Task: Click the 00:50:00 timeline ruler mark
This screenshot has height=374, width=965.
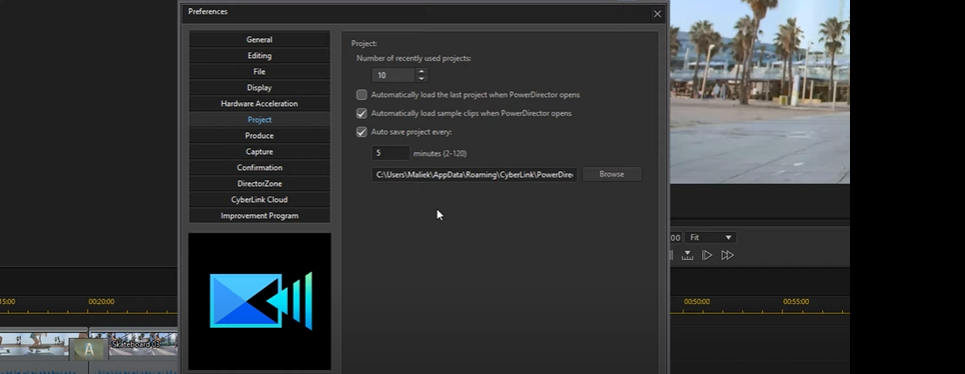Action: 697,302
